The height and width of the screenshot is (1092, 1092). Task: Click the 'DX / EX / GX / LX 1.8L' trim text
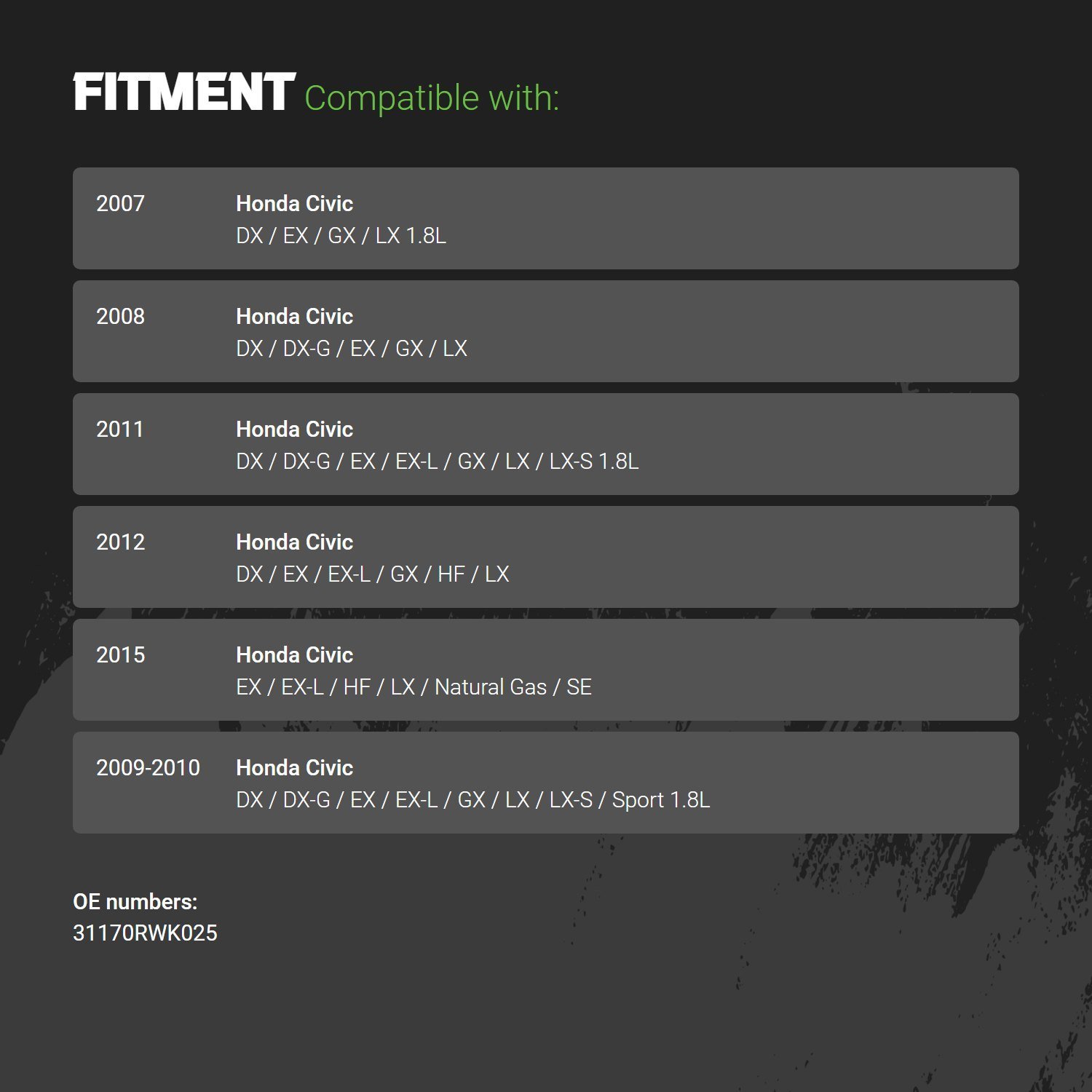(x=341, y=236)
